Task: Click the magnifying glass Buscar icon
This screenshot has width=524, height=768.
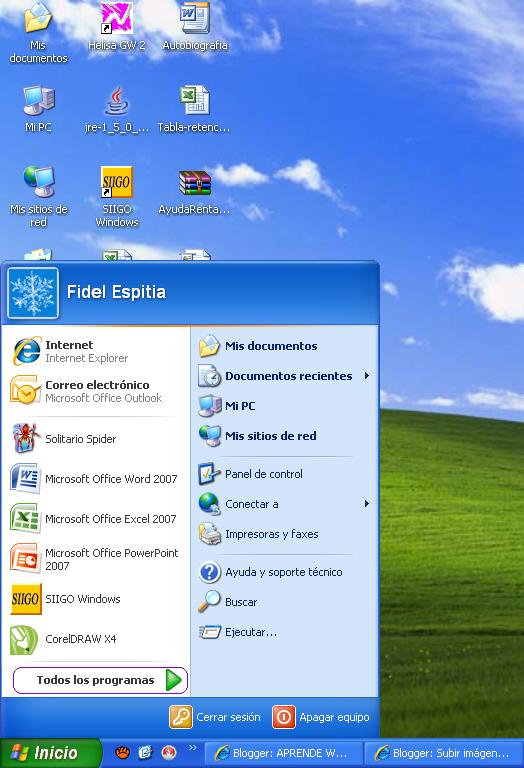Action: click(x=209, y=601)
